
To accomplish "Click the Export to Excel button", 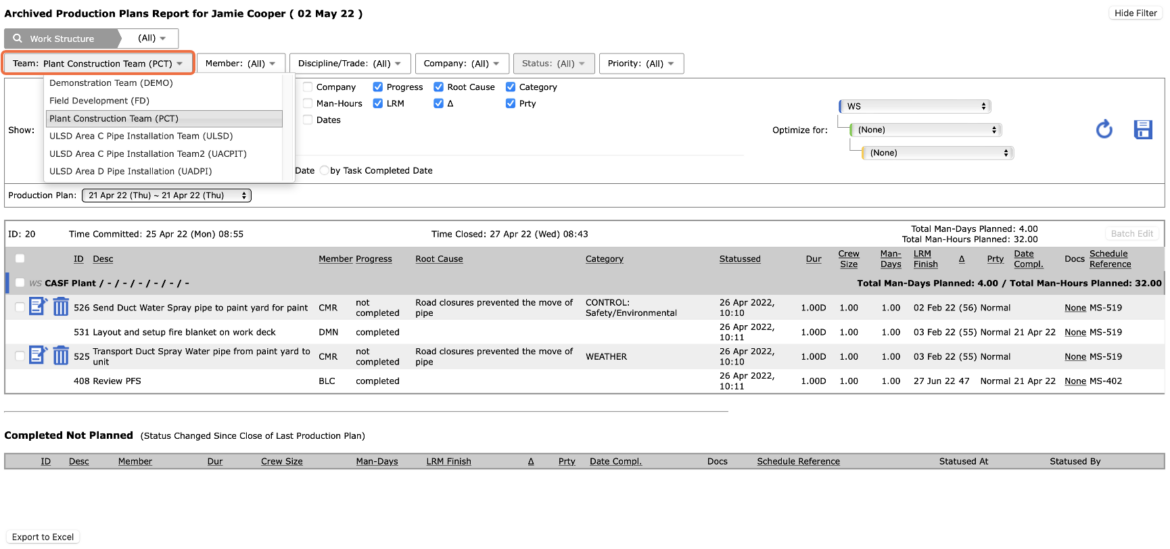I will click(x=43, y=537).
